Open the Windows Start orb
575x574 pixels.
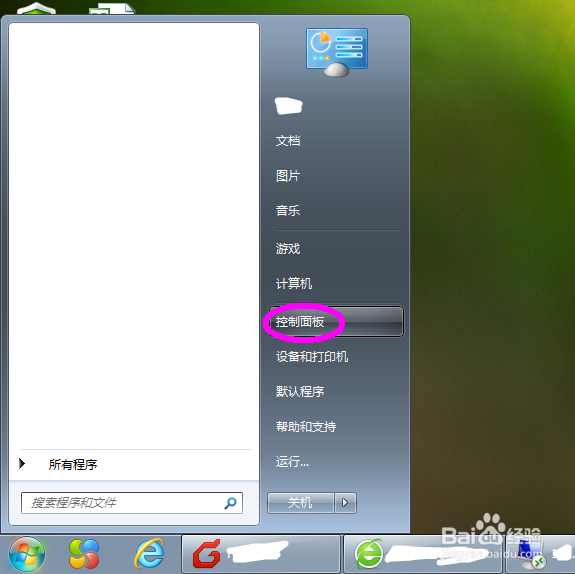[27, 554]
